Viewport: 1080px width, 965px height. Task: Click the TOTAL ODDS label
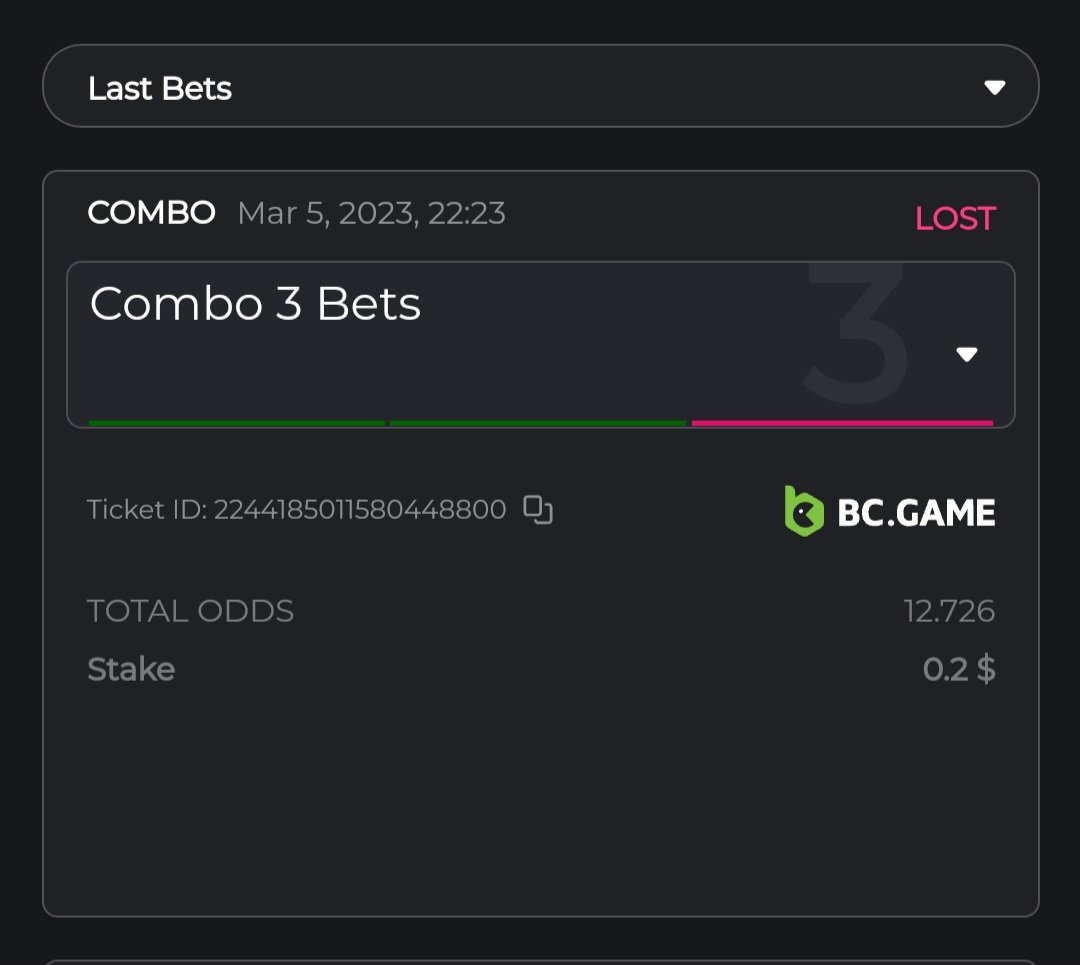click(x=190, y=611)
